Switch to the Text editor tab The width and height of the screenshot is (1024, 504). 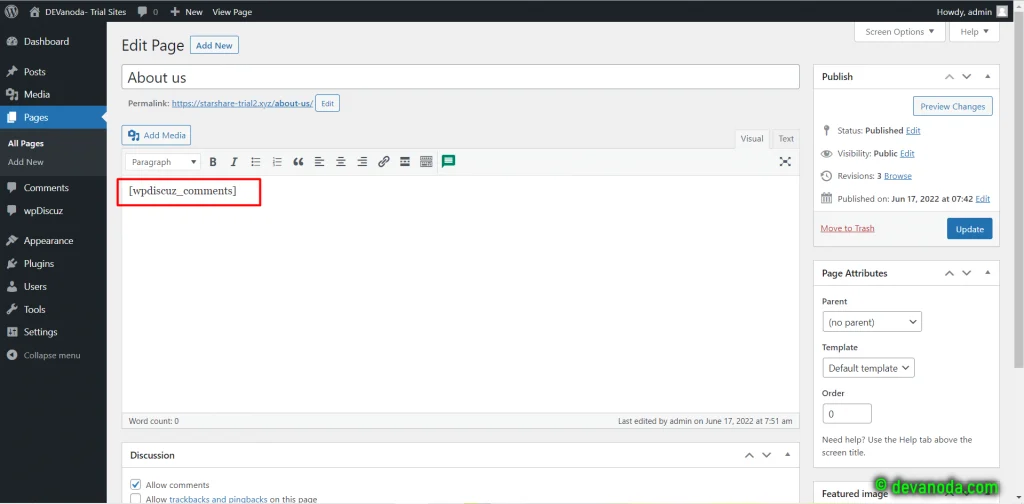786,138
